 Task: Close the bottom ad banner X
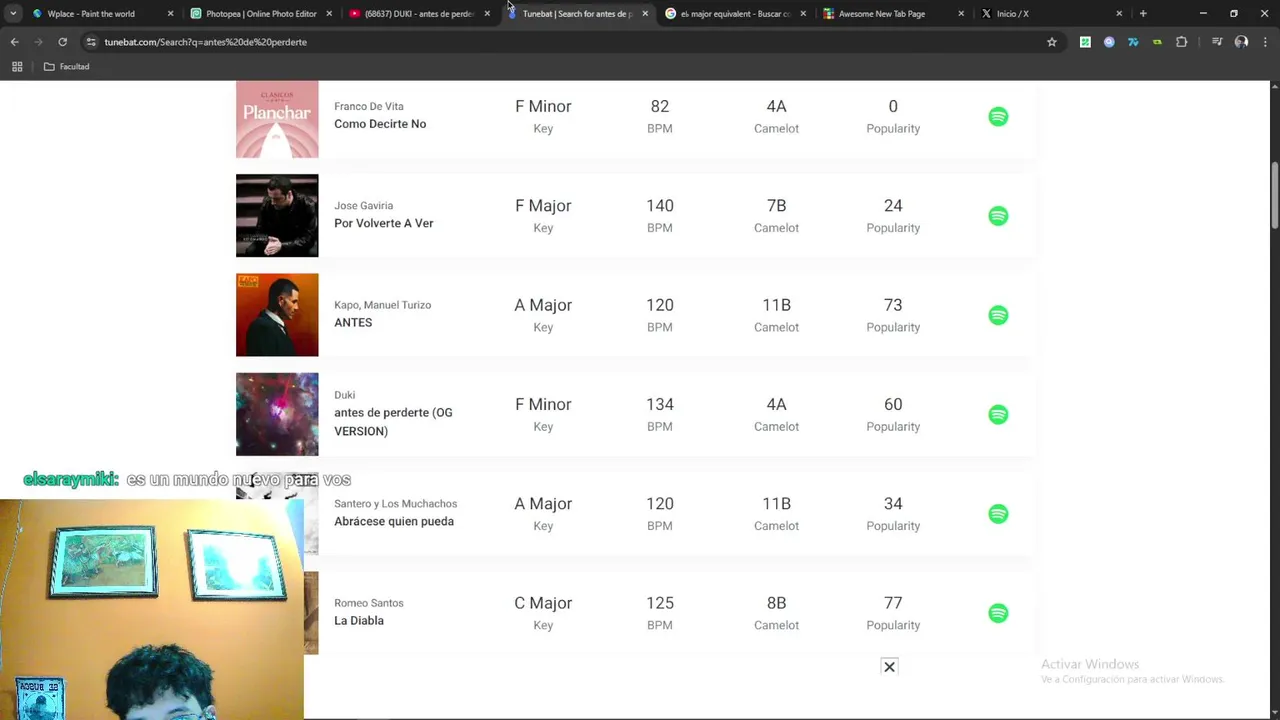(x=889, y=667)
